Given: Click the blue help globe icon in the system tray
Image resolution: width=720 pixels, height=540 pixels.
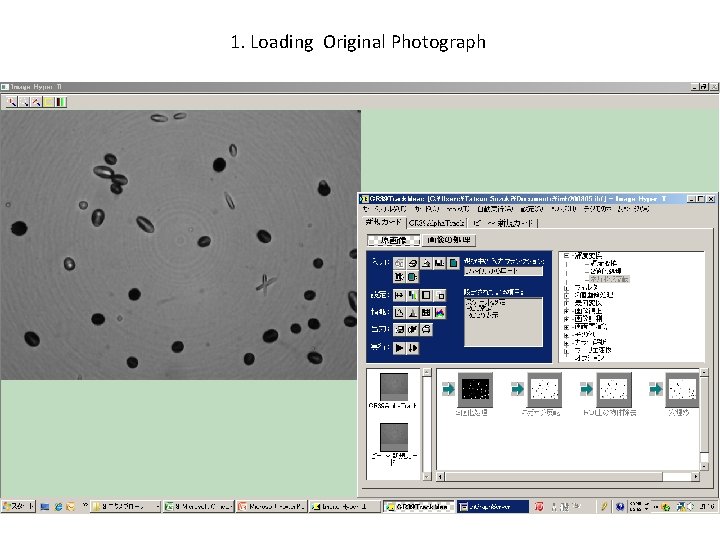Looking at the screenshot, I should click(620, 506).
